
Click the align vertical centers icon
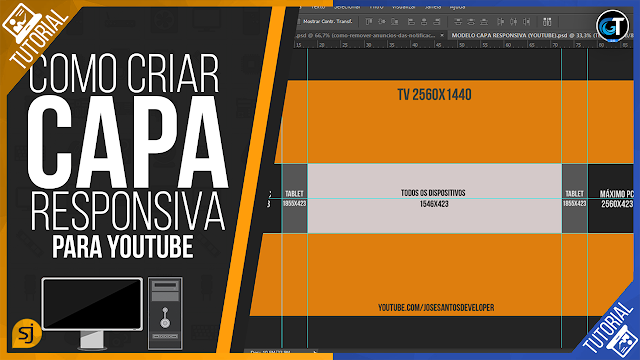tap(382, 22)
